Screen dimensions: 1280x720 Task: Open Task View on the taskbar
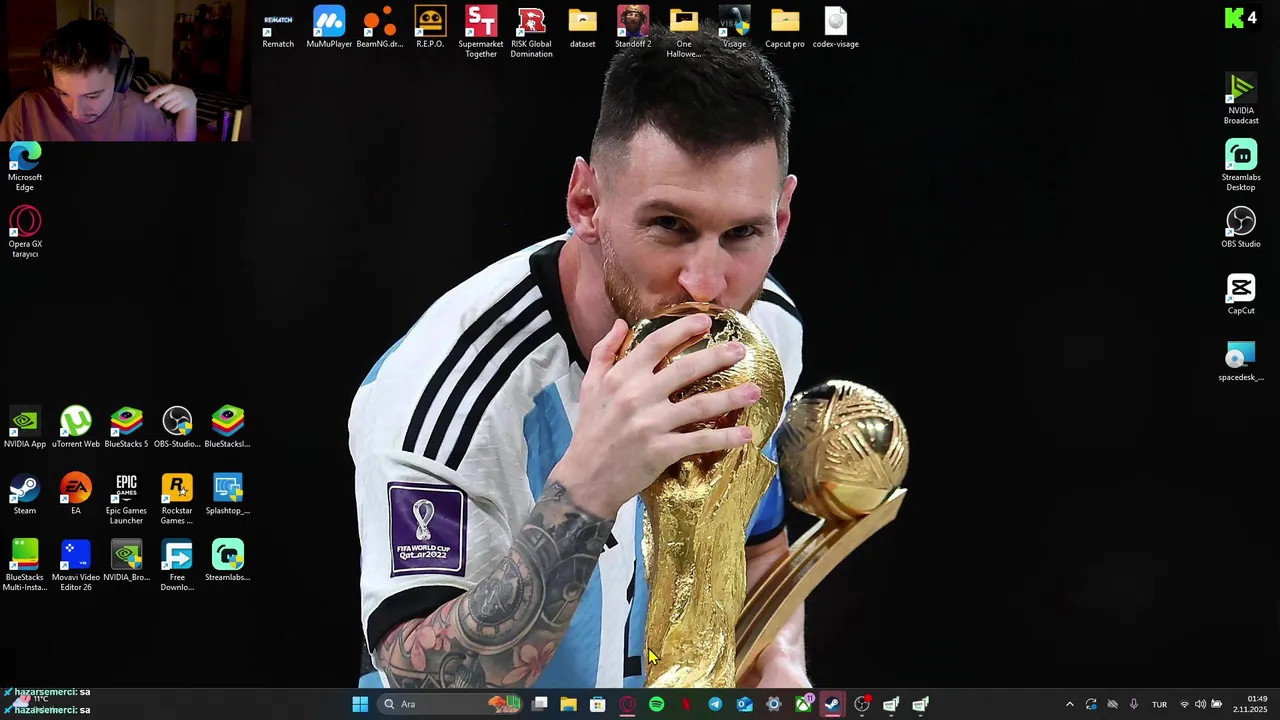(x=540, y=704)
